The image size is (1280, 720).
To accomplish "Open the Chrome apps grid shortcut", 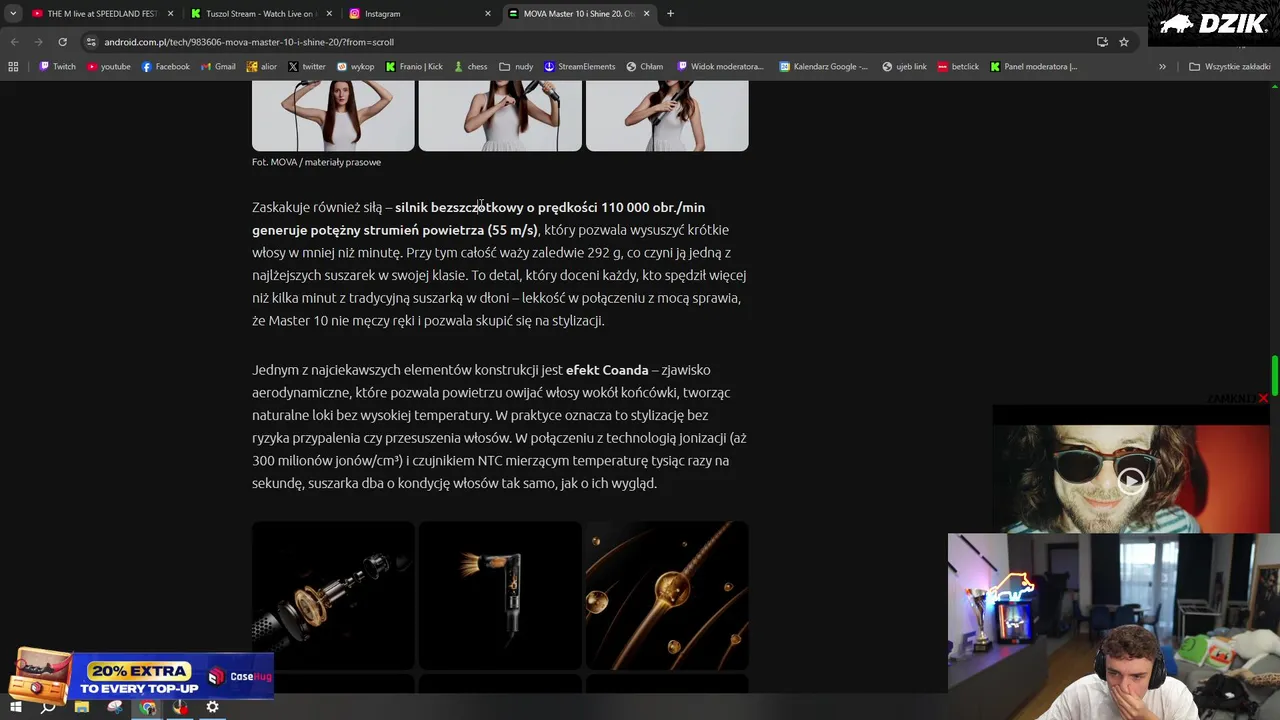I will (x=13, y=67).
